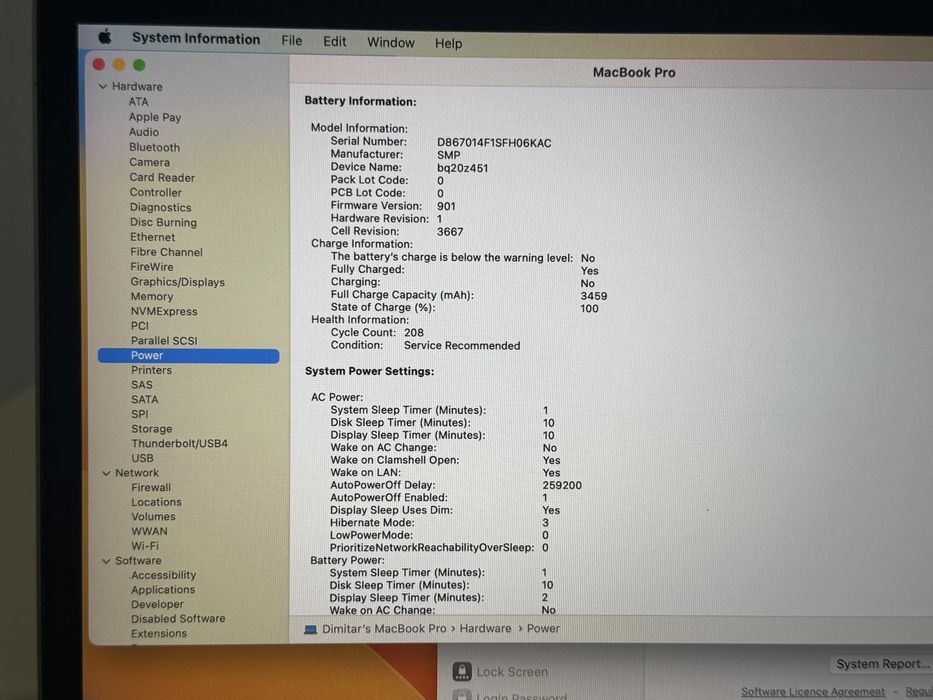Select SPI in the sidebar
Image resolution: width=933 pixels, height=700 pixels.
[140, 414]
